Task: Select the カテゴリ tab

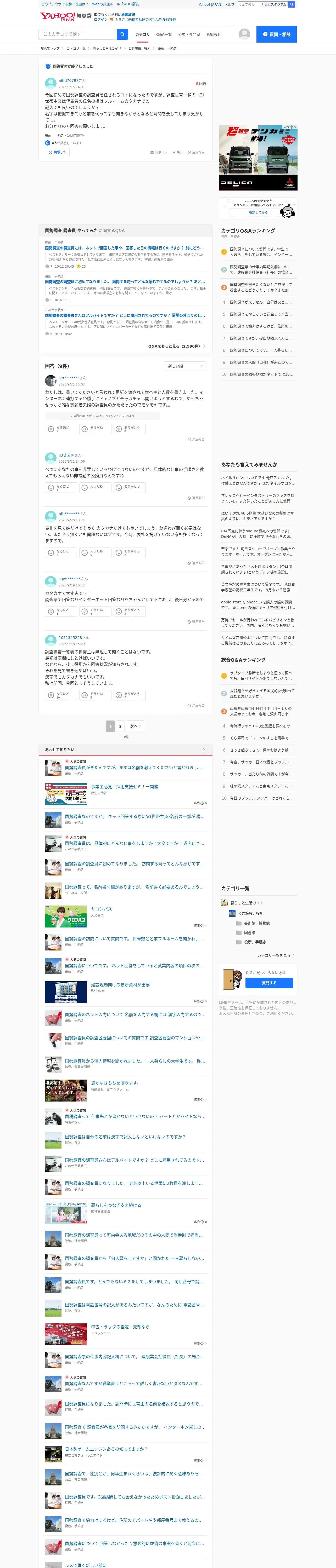Action: click(x=142, y=35)
